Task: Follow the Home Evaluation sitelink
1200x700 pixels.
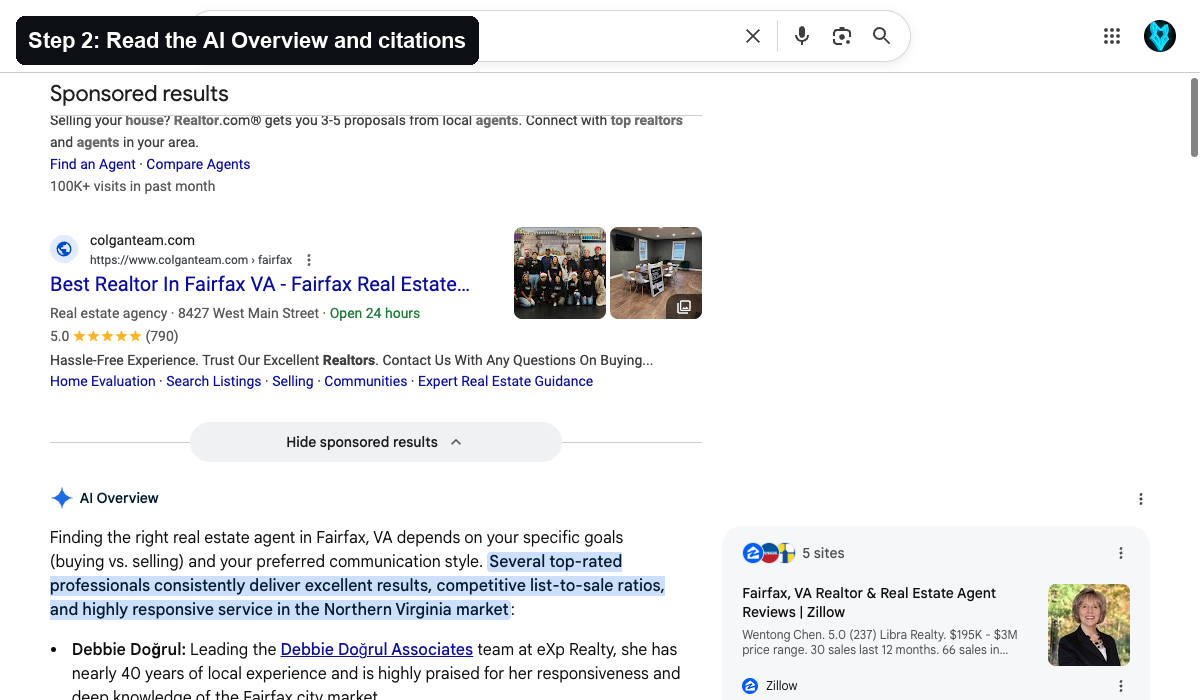Action: [x=103, y=381]
